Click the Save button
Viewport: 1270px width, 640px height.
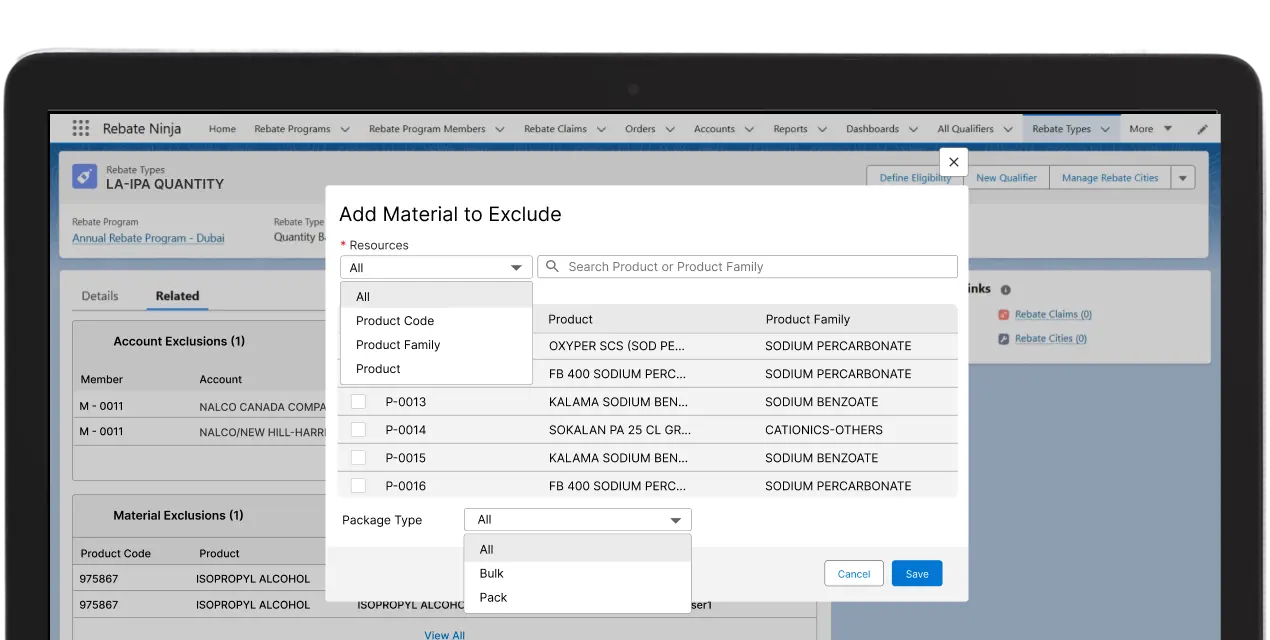[916, 573]
